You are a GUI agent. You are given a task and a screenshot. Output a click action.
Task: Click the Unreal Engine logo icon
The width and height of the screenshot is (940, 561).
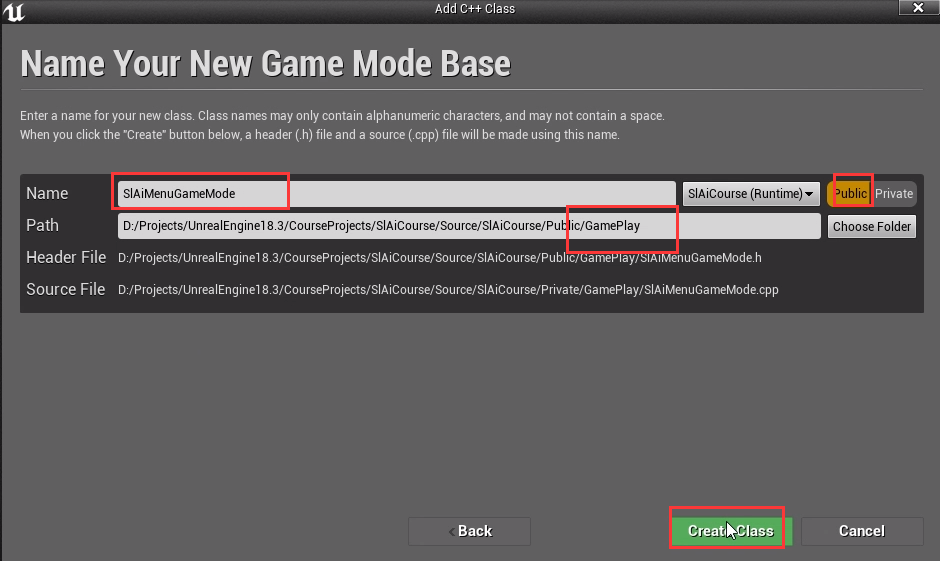click(14, 11)
